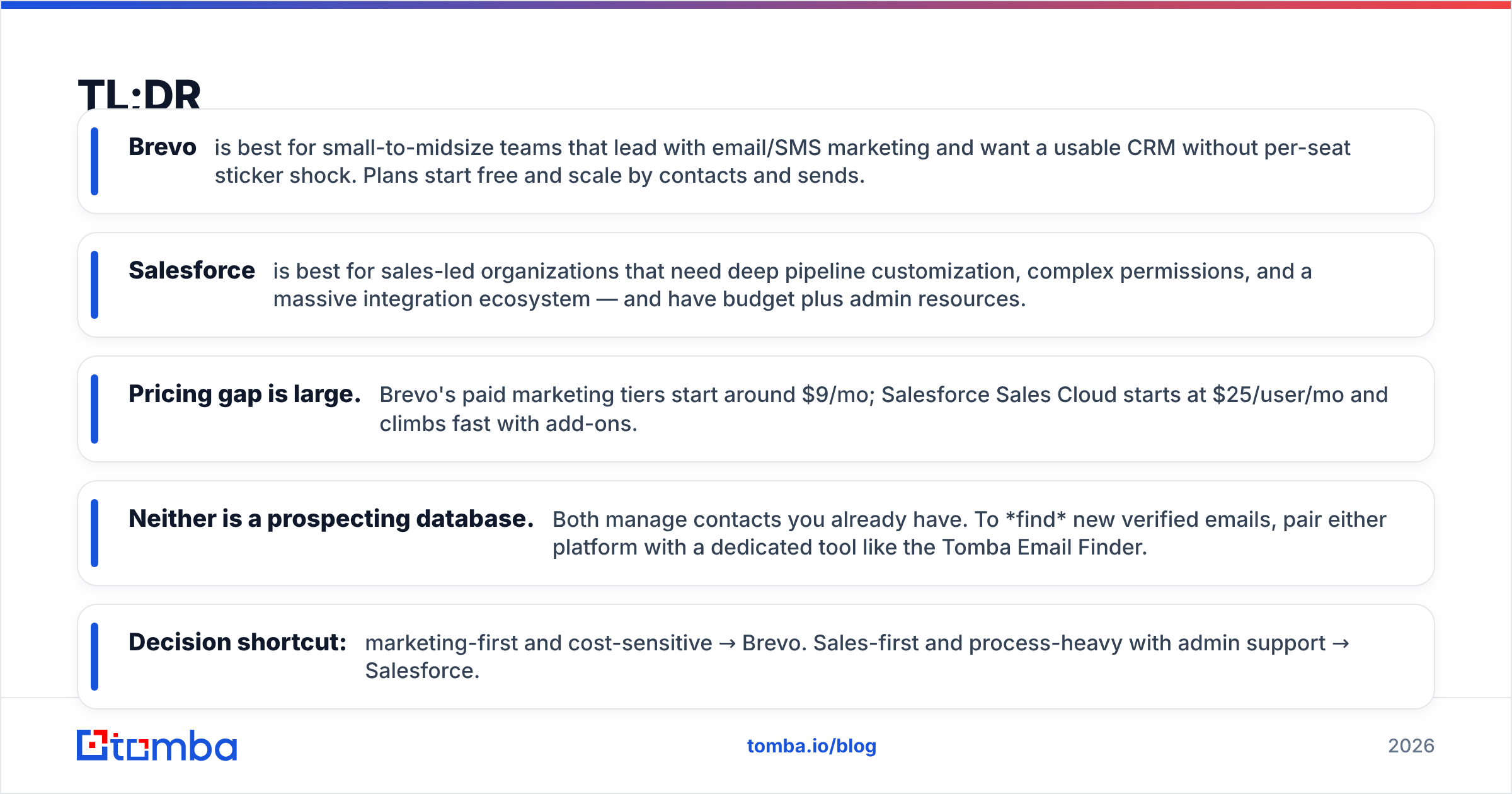Image resolution: width=1512 pixels, height=794 pixels.
Task: Click the Pricing card's blue accent bar
Action: coord(94,409)
